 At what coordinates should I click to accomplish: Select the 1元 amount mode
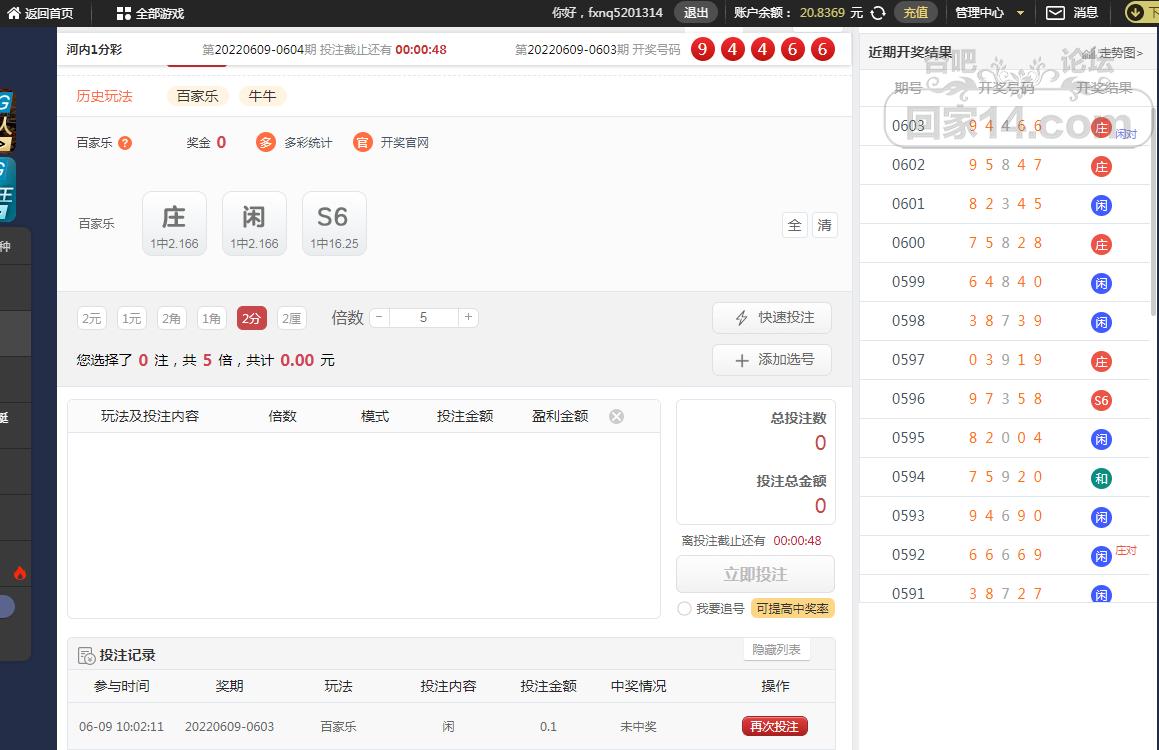[131, 319]
